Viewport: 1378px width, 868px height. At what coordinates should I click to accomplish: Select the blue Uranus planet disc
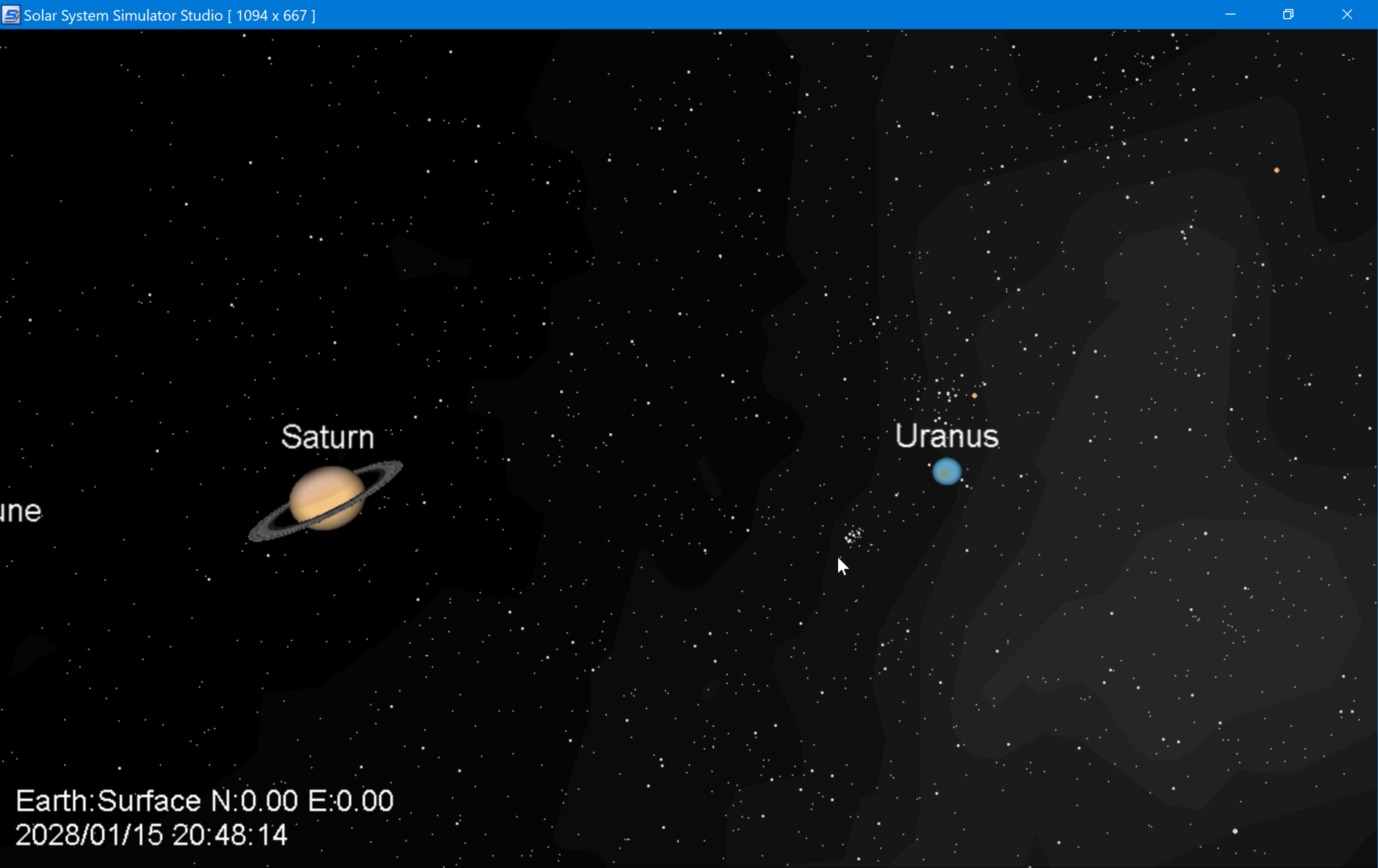[x=946, y=472]
